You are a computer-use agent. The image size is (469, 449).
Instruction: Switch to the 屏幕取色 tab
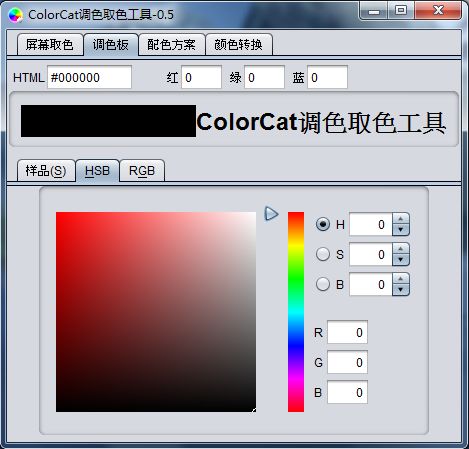click(50, 44)
